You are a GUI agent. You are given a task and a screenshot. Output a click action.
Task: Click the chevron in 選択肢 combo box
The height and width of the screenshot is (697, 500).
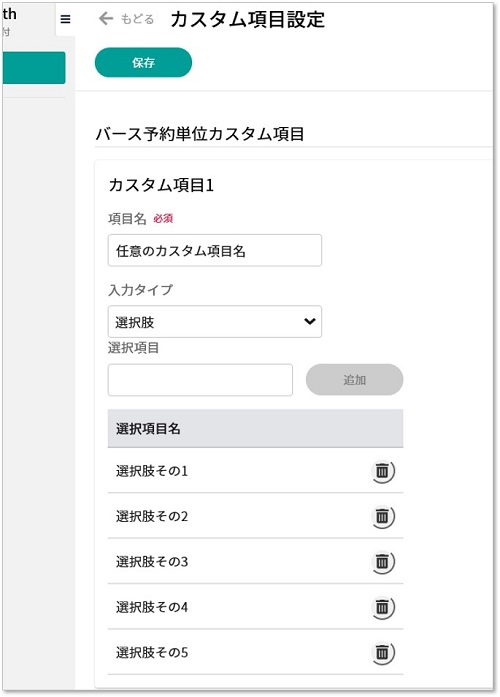coord(310,321)
